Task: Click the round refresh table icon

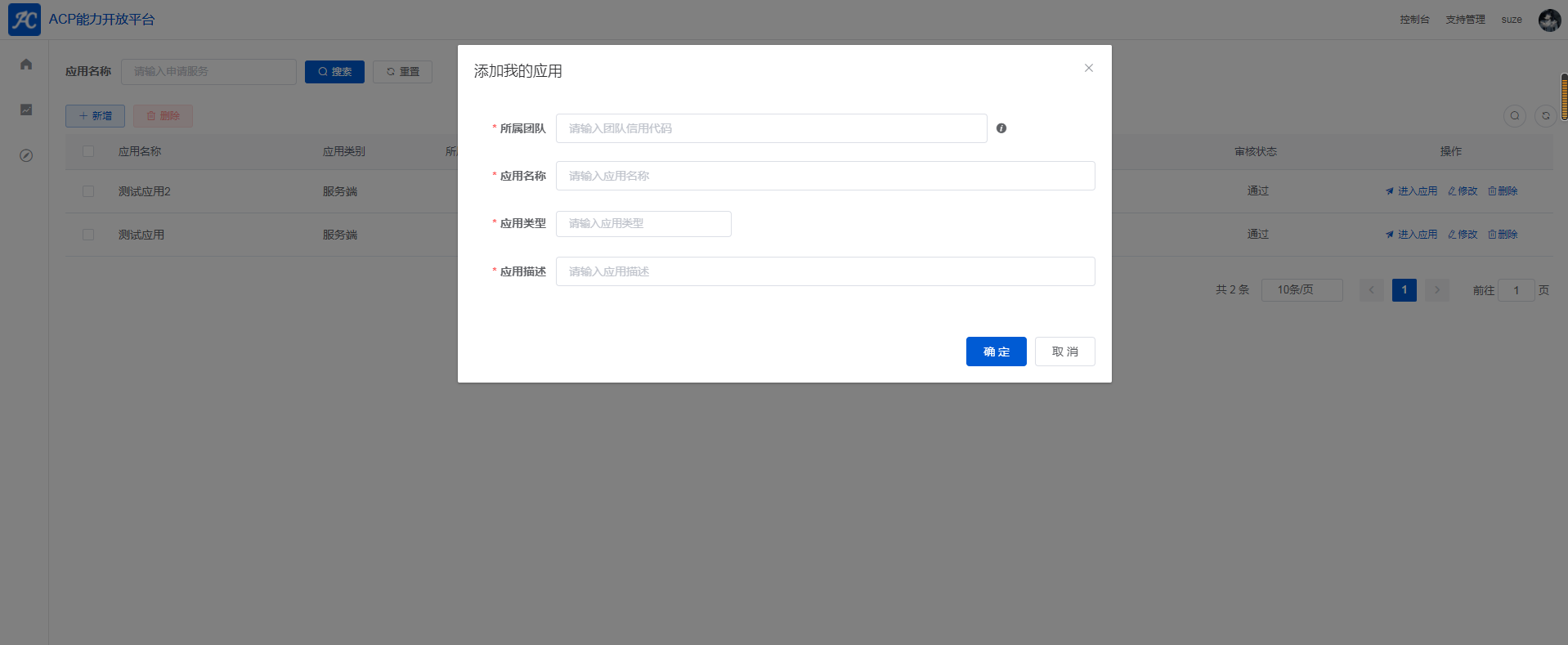Action: click(1545, 116)
